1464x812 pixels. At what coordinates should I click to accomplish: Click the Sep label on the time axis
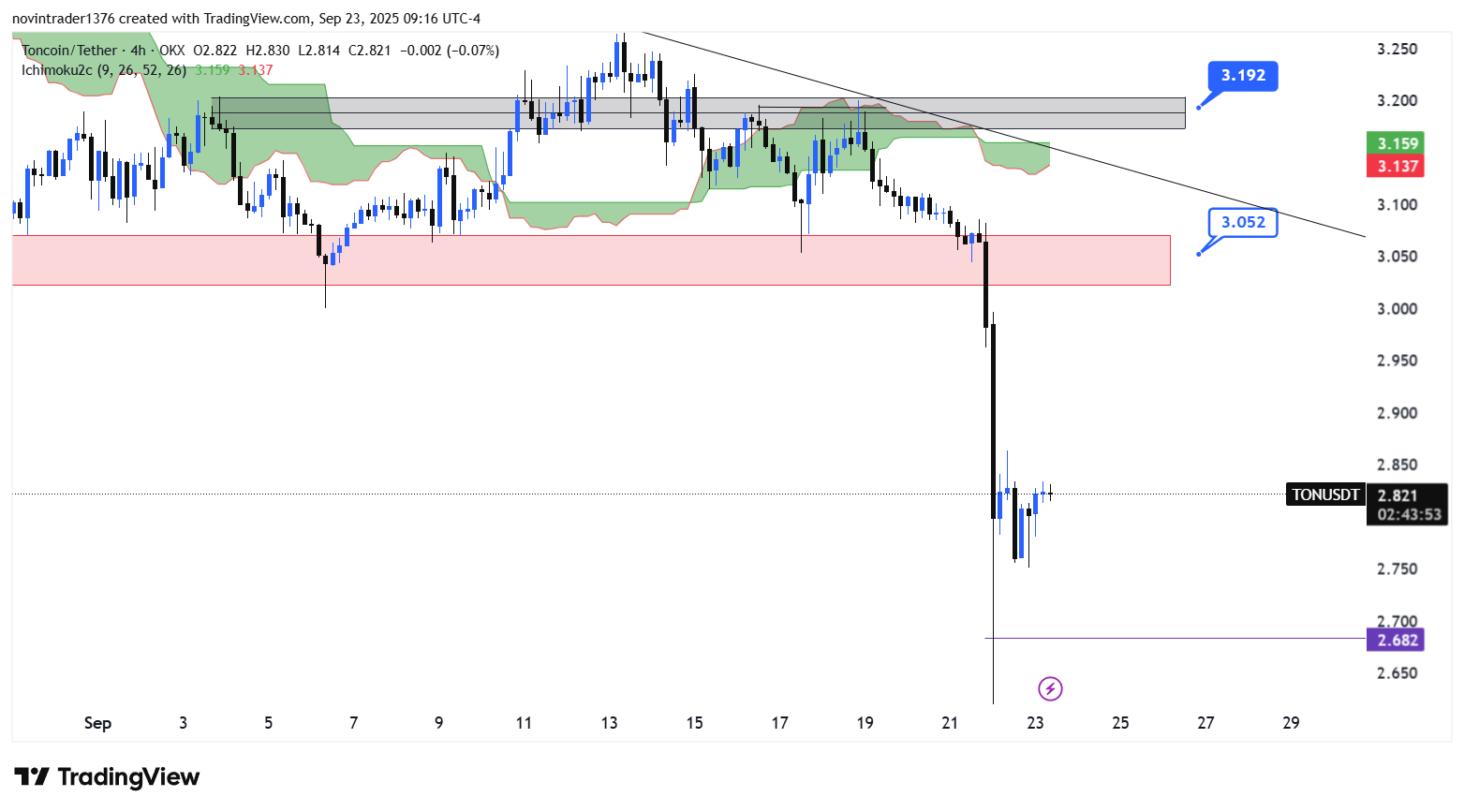coord(97,723)
